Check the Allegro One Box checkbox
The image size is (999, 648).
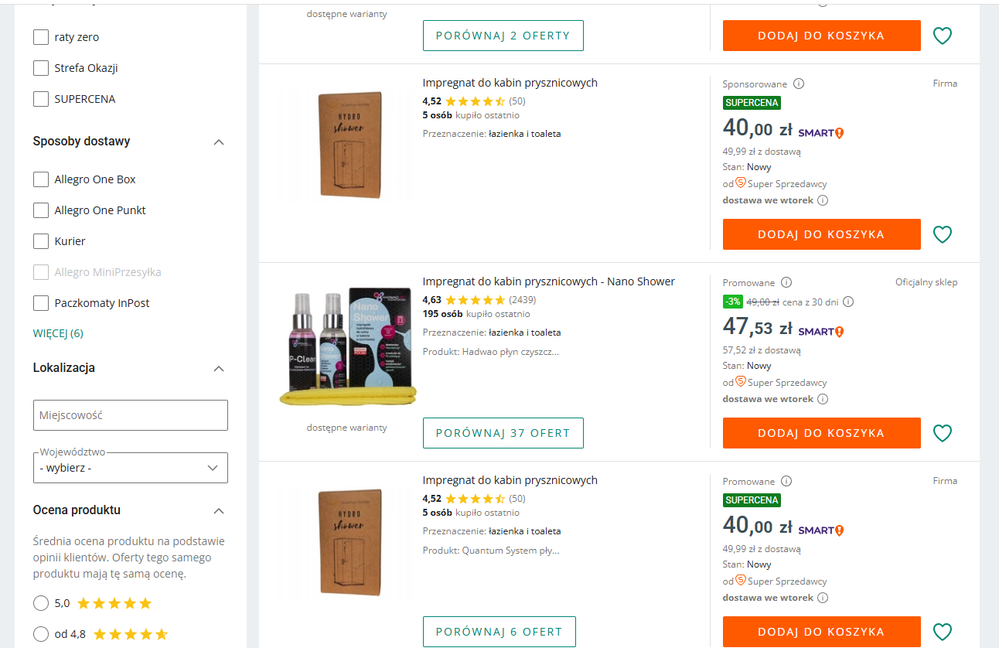41,179
